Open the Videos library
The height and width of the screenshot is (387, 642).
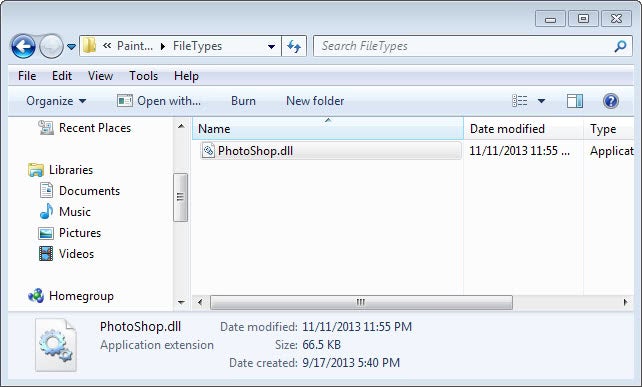pyautogui.click(x=77, y=253)
